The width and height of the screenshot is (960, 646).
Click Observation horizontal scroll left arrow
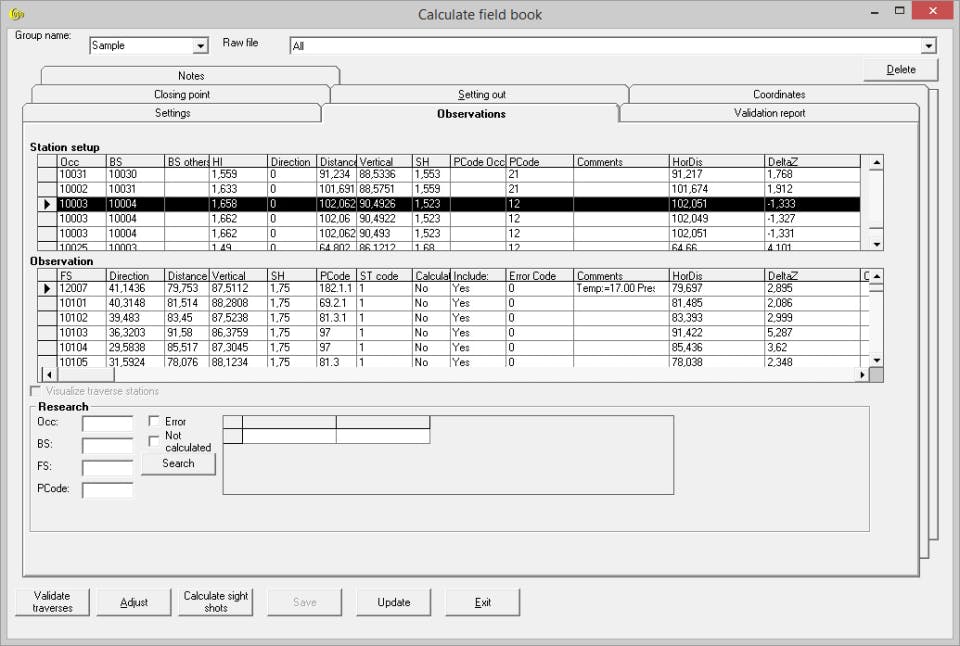pos(49,374)
